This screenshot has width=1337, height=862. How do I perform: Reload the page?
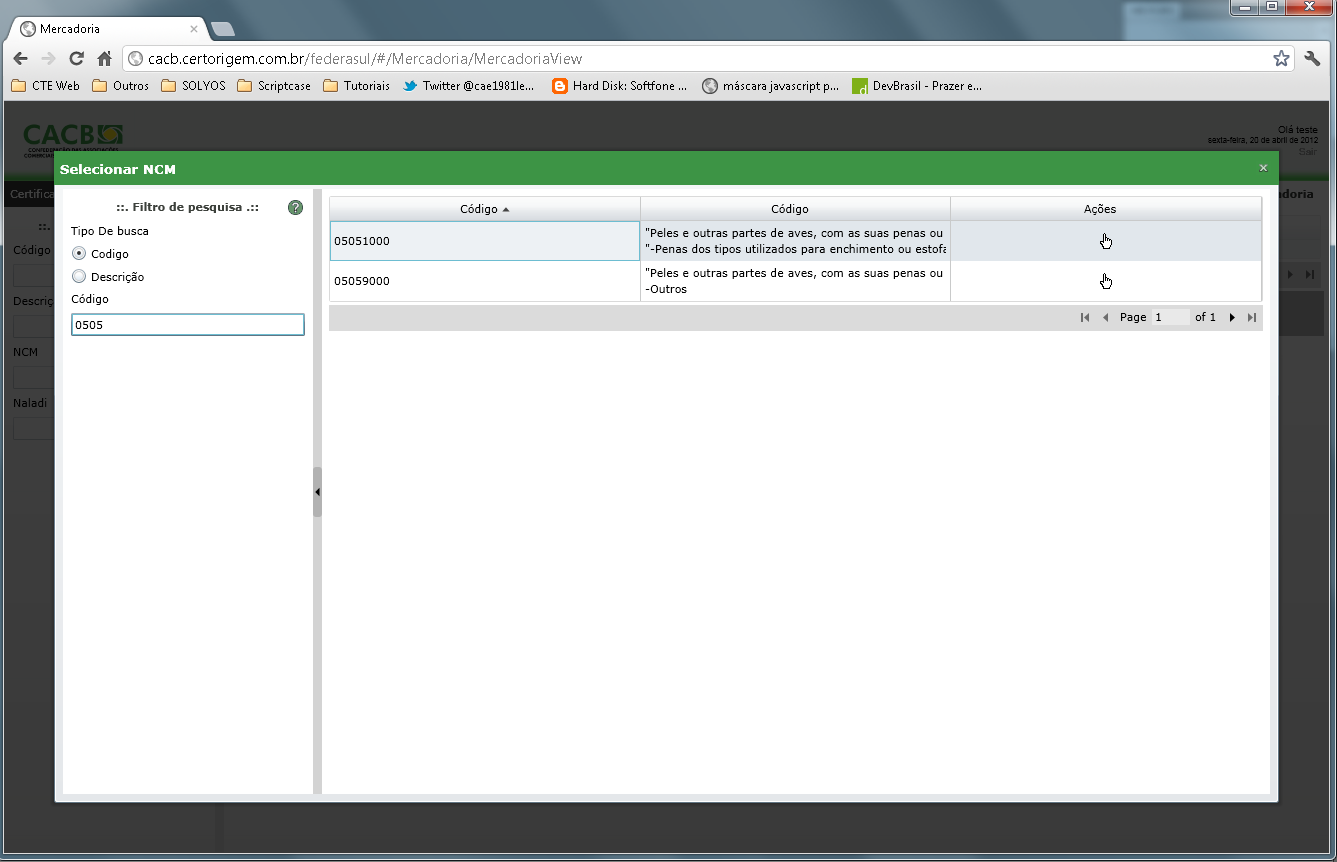coord(76,59)
